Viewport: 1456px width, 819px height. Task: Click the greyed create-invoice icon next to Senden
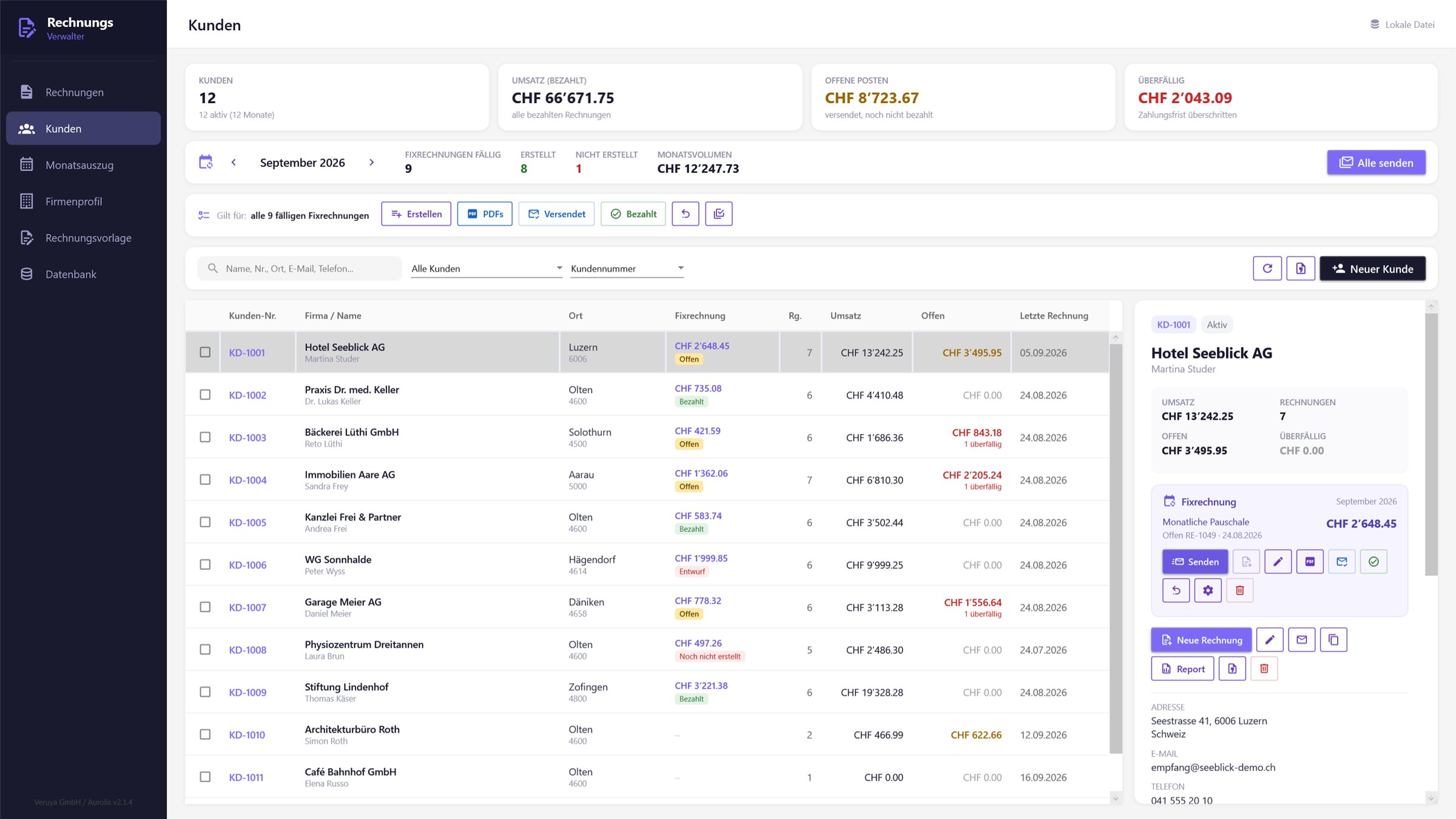click(1246, 562)
